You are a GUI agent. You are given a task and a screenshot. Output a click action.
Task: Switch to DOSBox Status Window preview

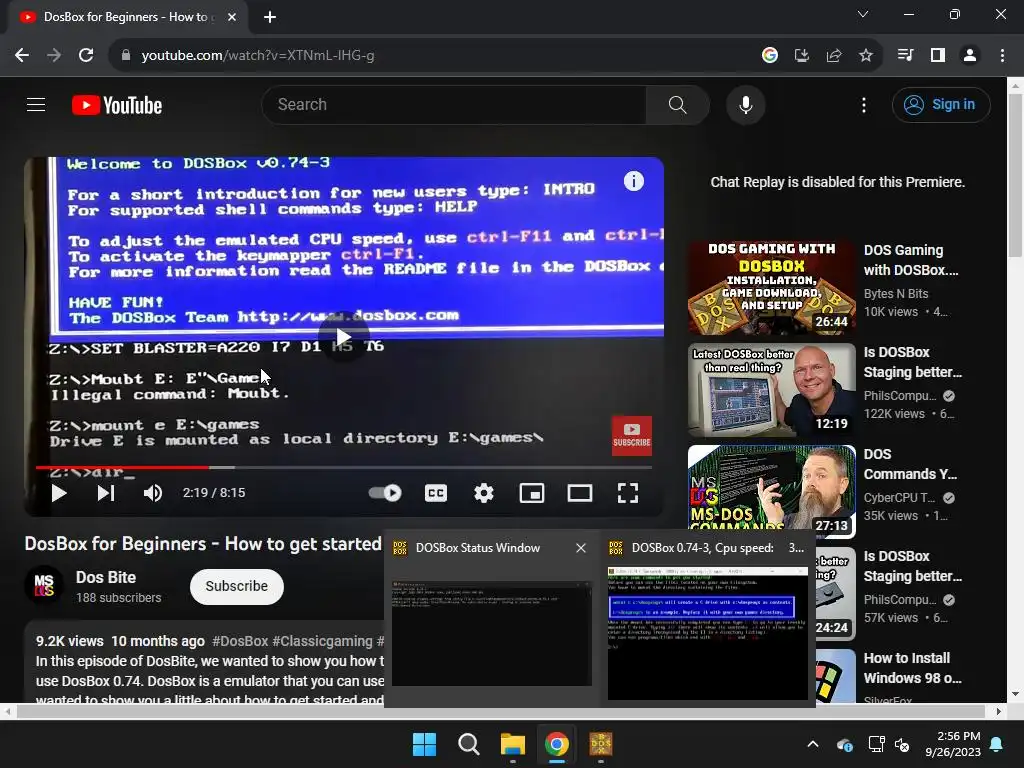pos(492,633)
